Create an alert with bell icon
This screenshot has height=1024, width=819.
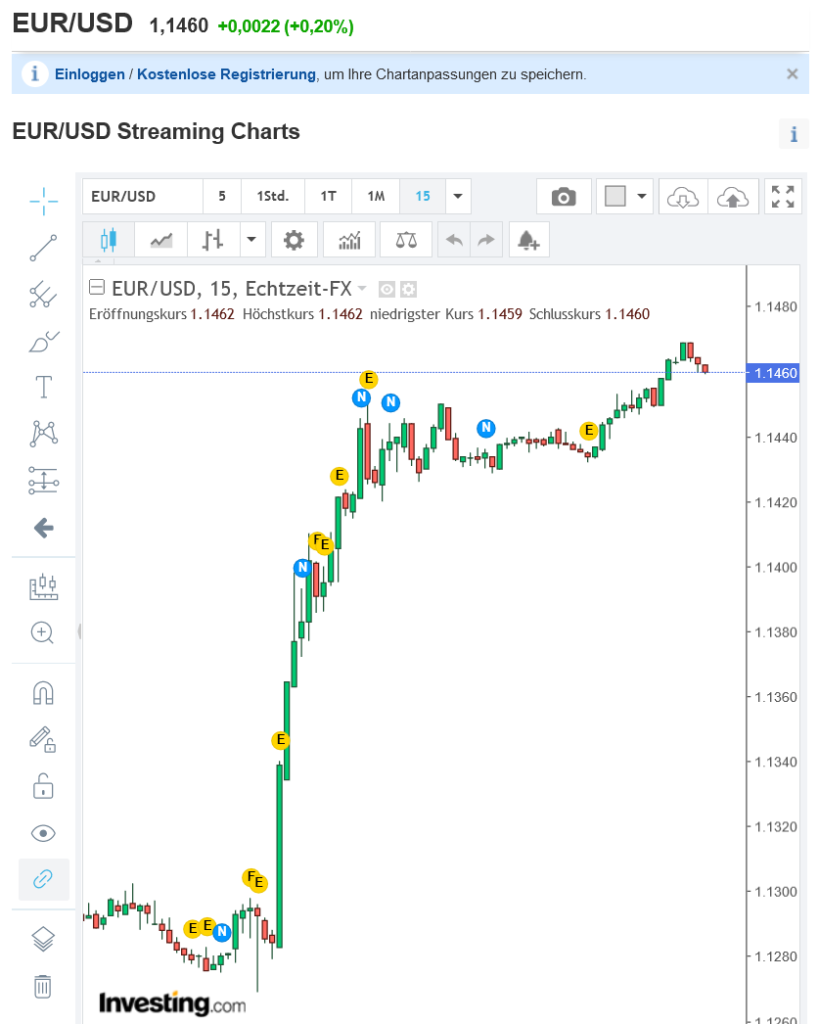pyautogui.click(x=528, y=240)
